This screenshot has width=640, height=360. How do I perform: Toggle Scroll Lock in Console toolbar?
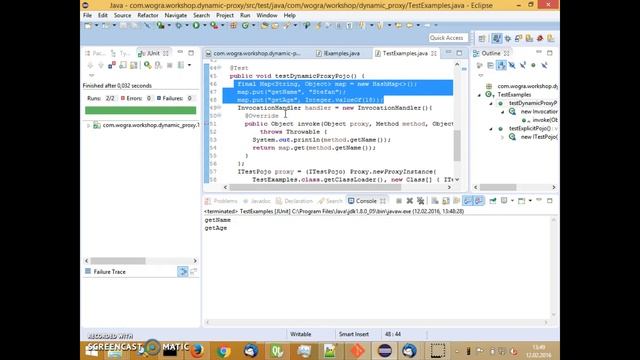(446, 201)
